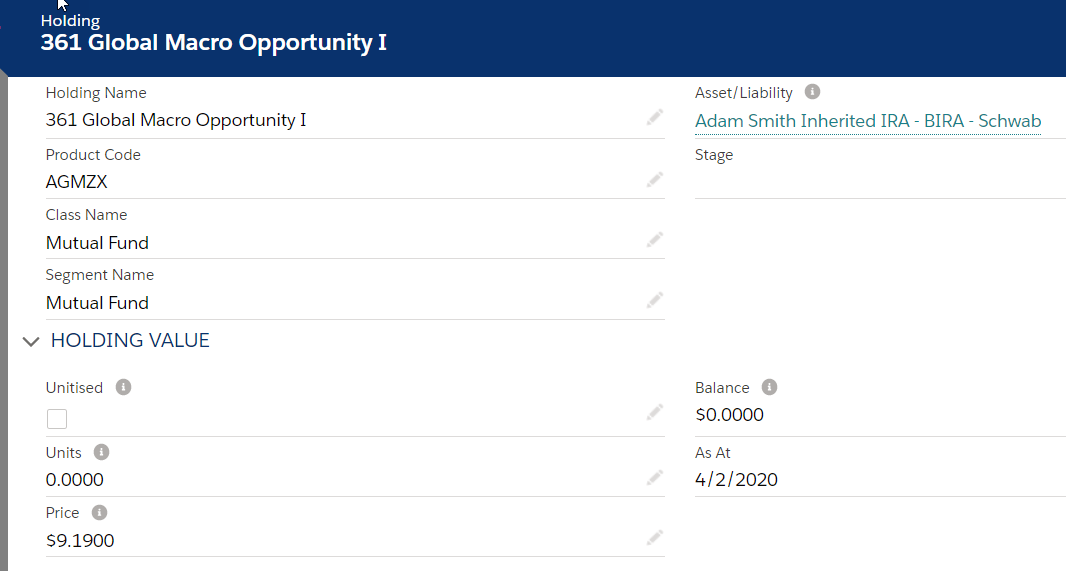Show info tooltip for Price
Screen dimensions: 1066x571
[x=99, y=513]
